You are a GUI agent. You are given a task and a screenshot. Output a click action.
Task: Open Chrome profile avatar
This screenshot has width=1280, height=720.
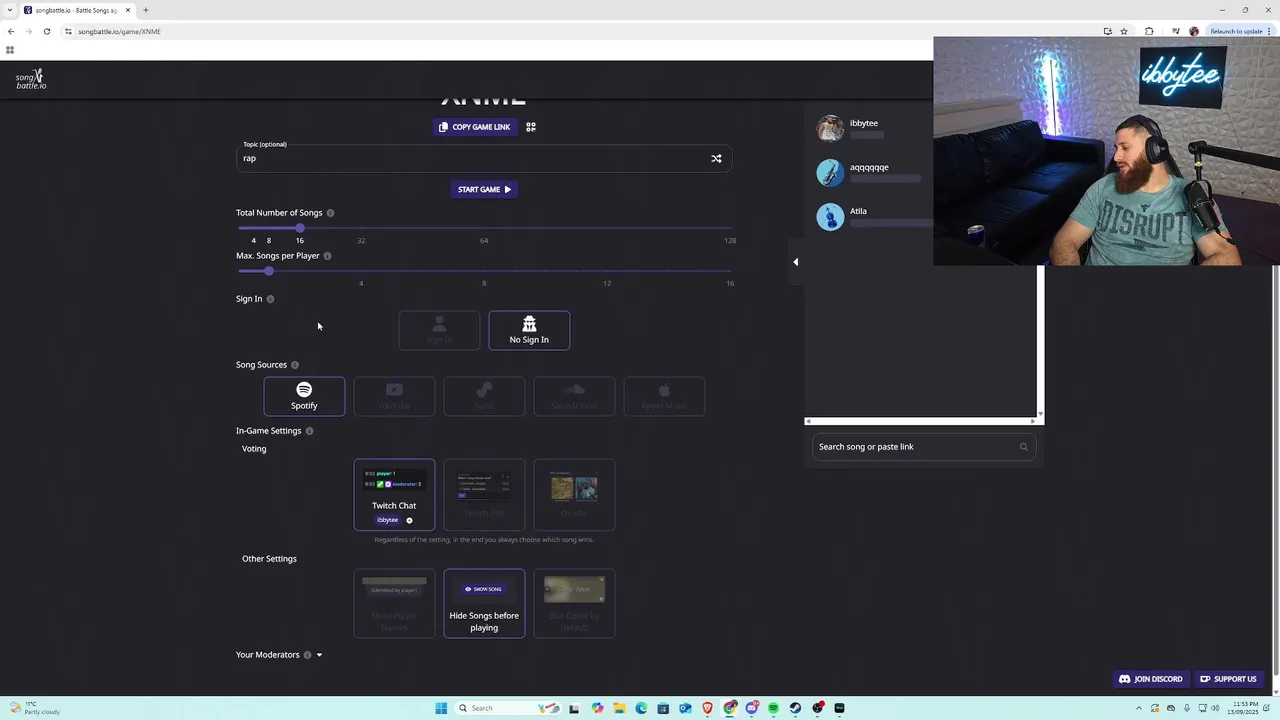coord(1194,31)
